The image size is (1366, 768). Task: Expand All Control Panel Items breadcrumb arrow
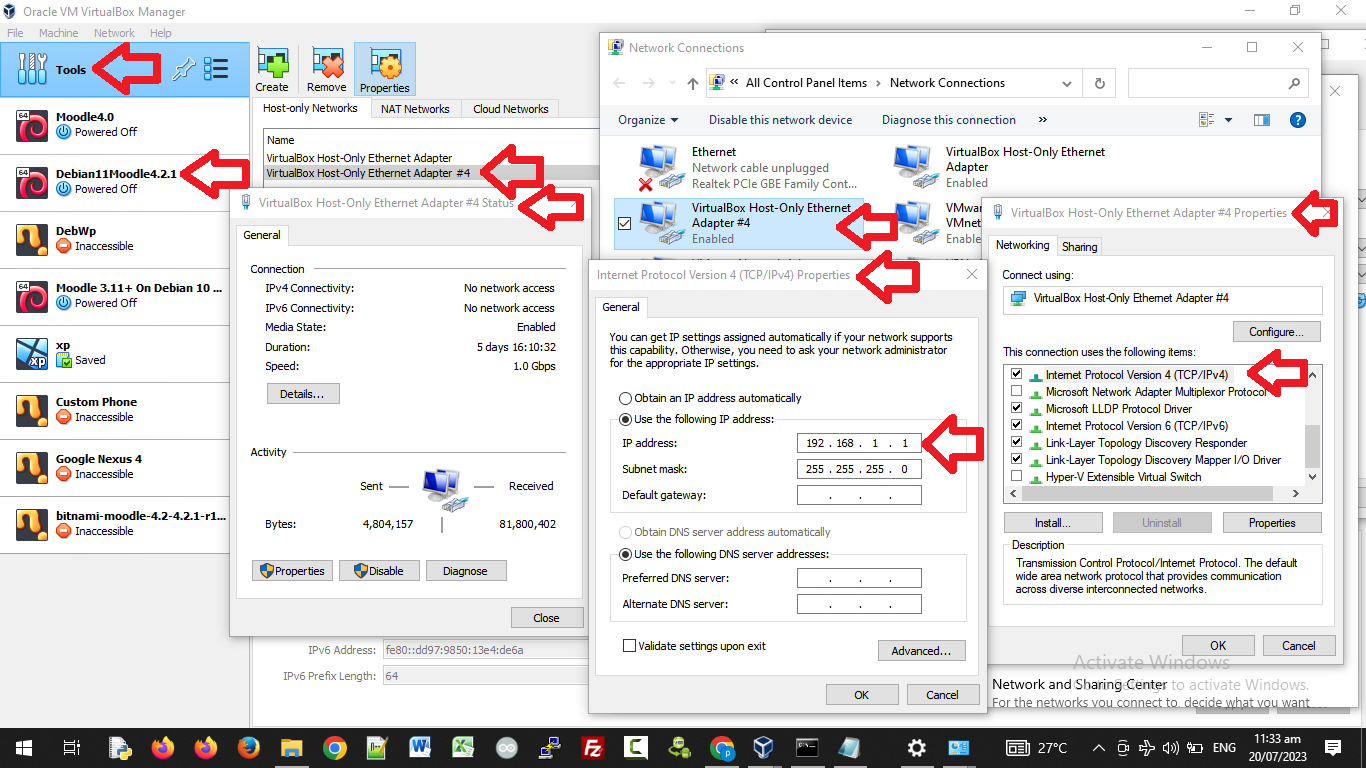[x=879, y=83]
